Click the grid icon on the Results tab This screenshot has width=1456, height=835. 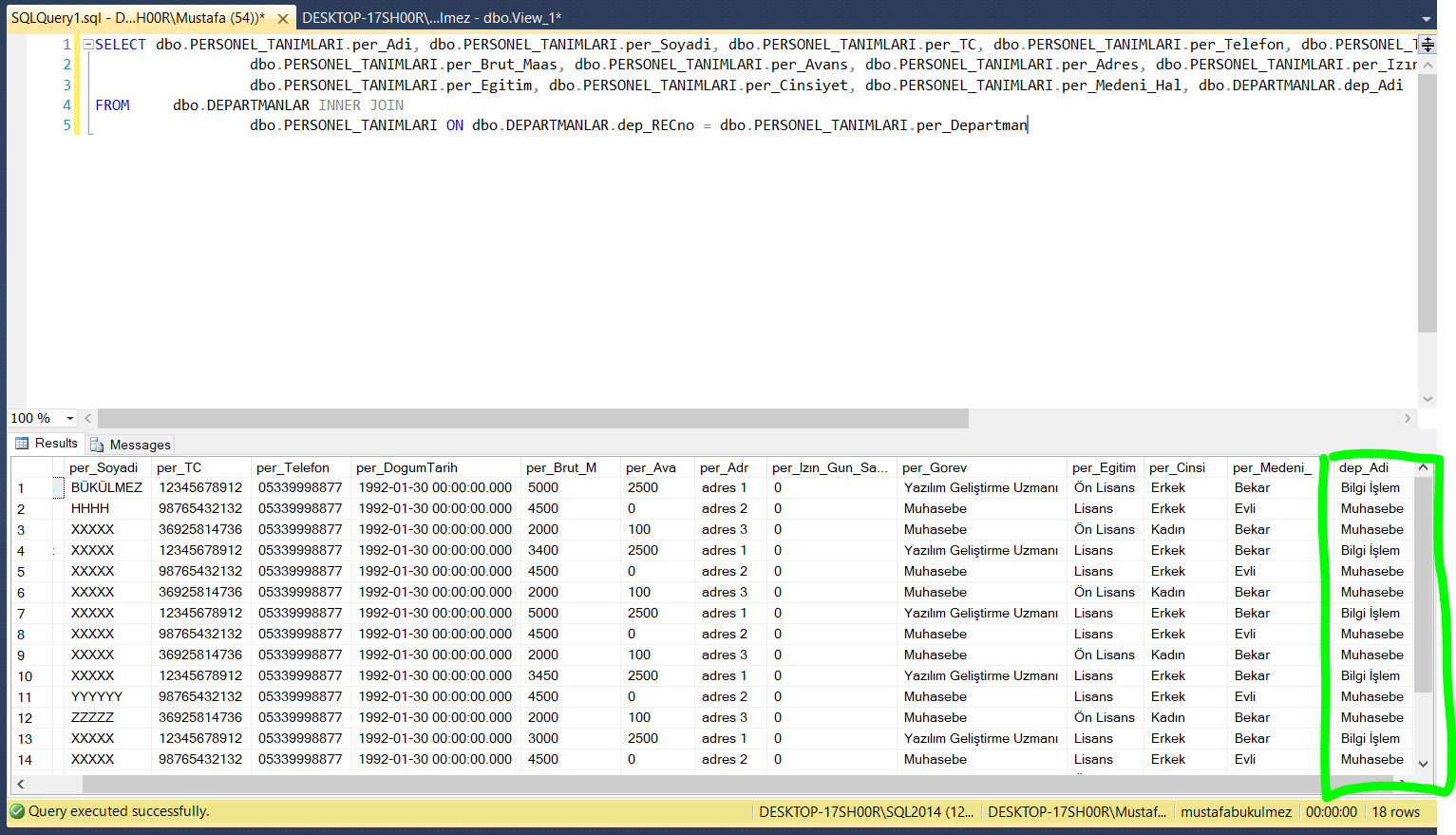[x=22, y=444]
